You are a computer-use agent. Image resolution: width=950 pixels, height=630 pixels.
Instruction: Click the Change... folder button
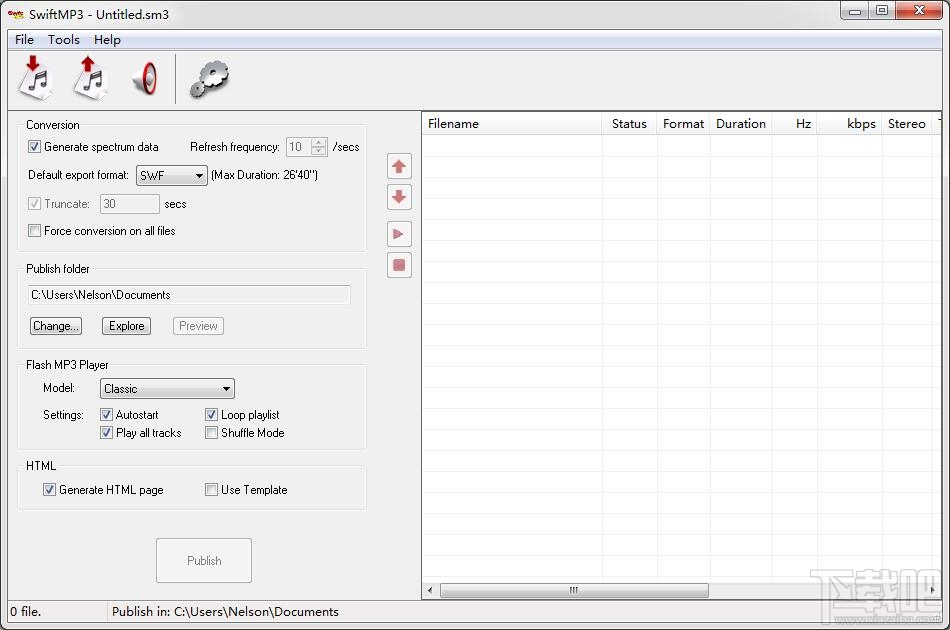[x=56, y=326]
